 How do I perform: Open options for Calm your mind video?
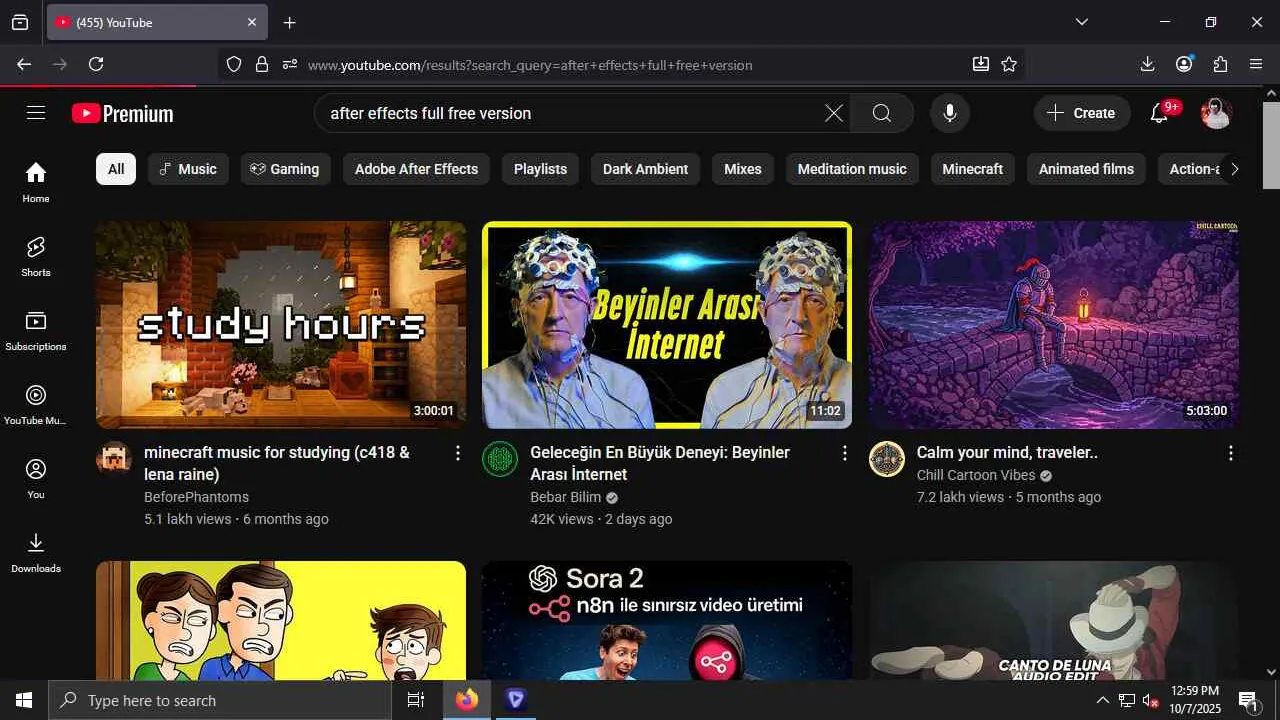pos(1230,453)
